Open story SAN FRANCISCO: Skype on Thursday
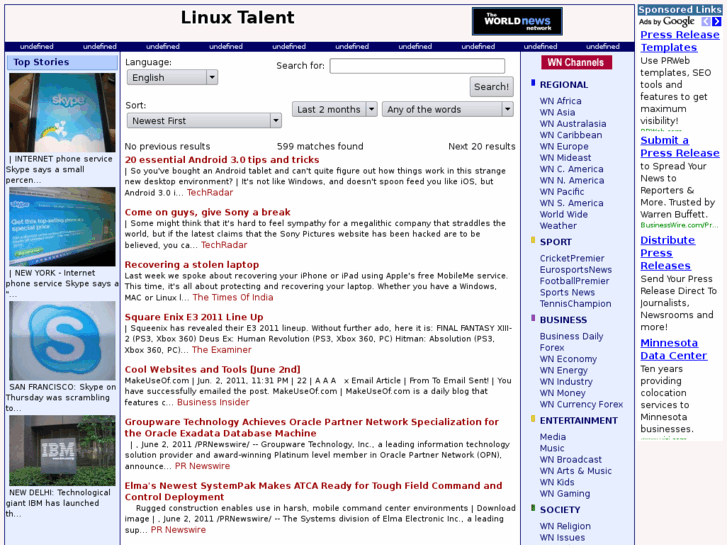This screenshot has height=545, width=727. pos(61,398)
